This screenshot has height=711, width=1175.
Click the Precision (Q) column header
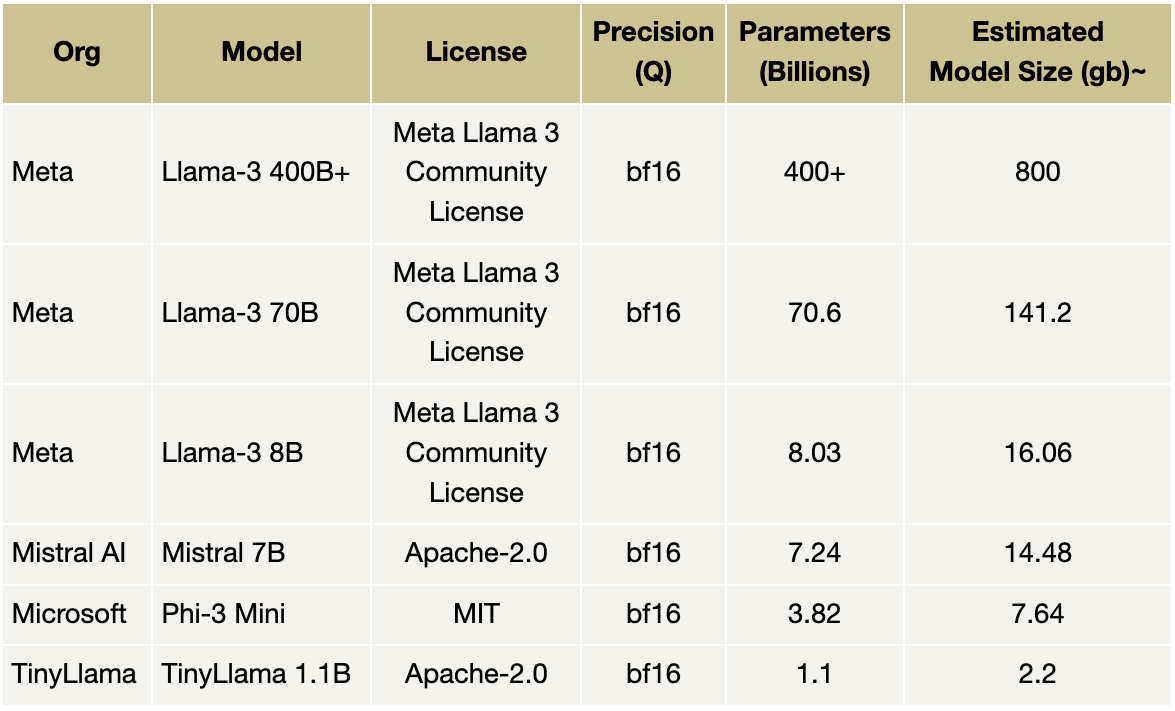click(x=653, y=52)
